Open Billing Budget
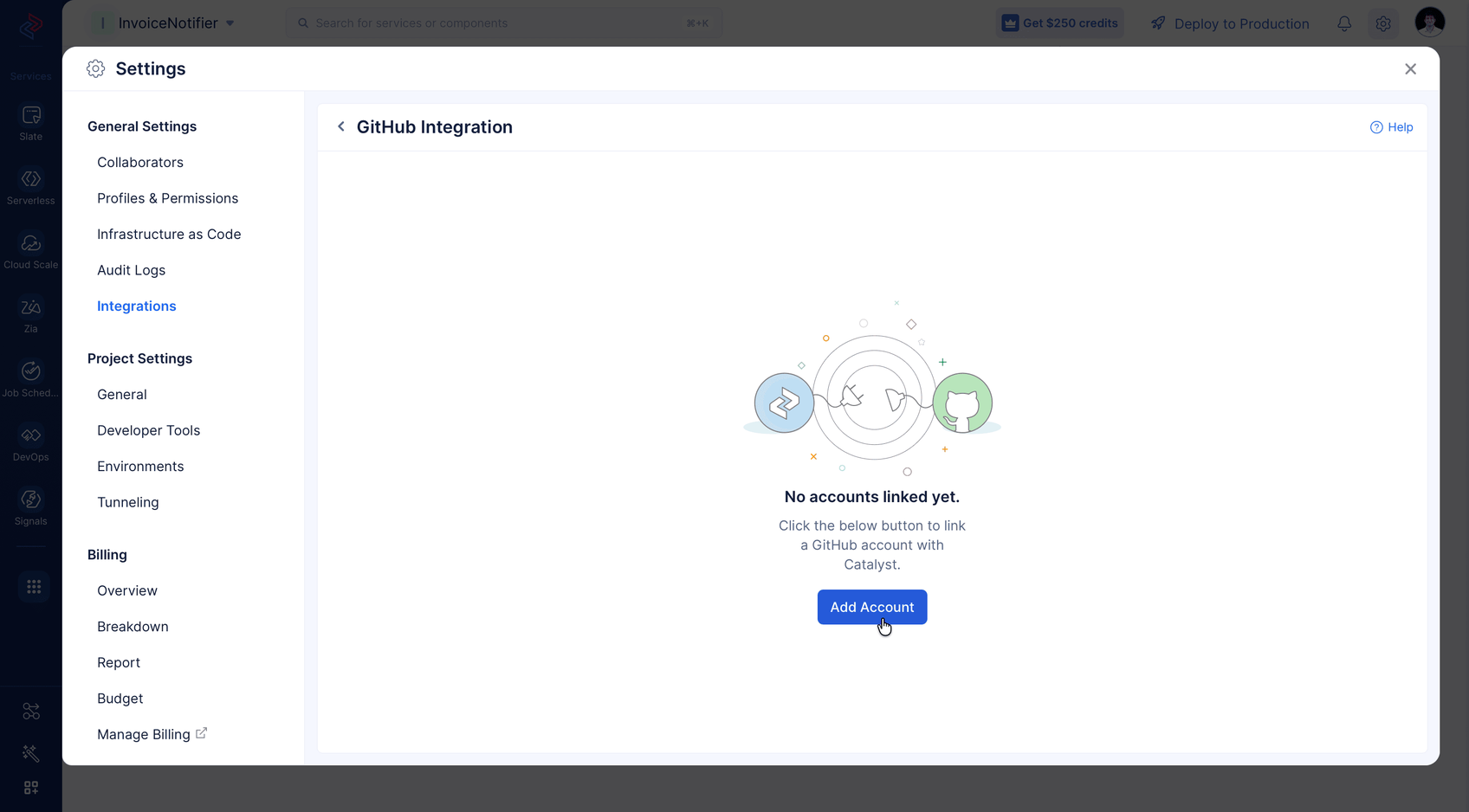 [x=120, y=699]
